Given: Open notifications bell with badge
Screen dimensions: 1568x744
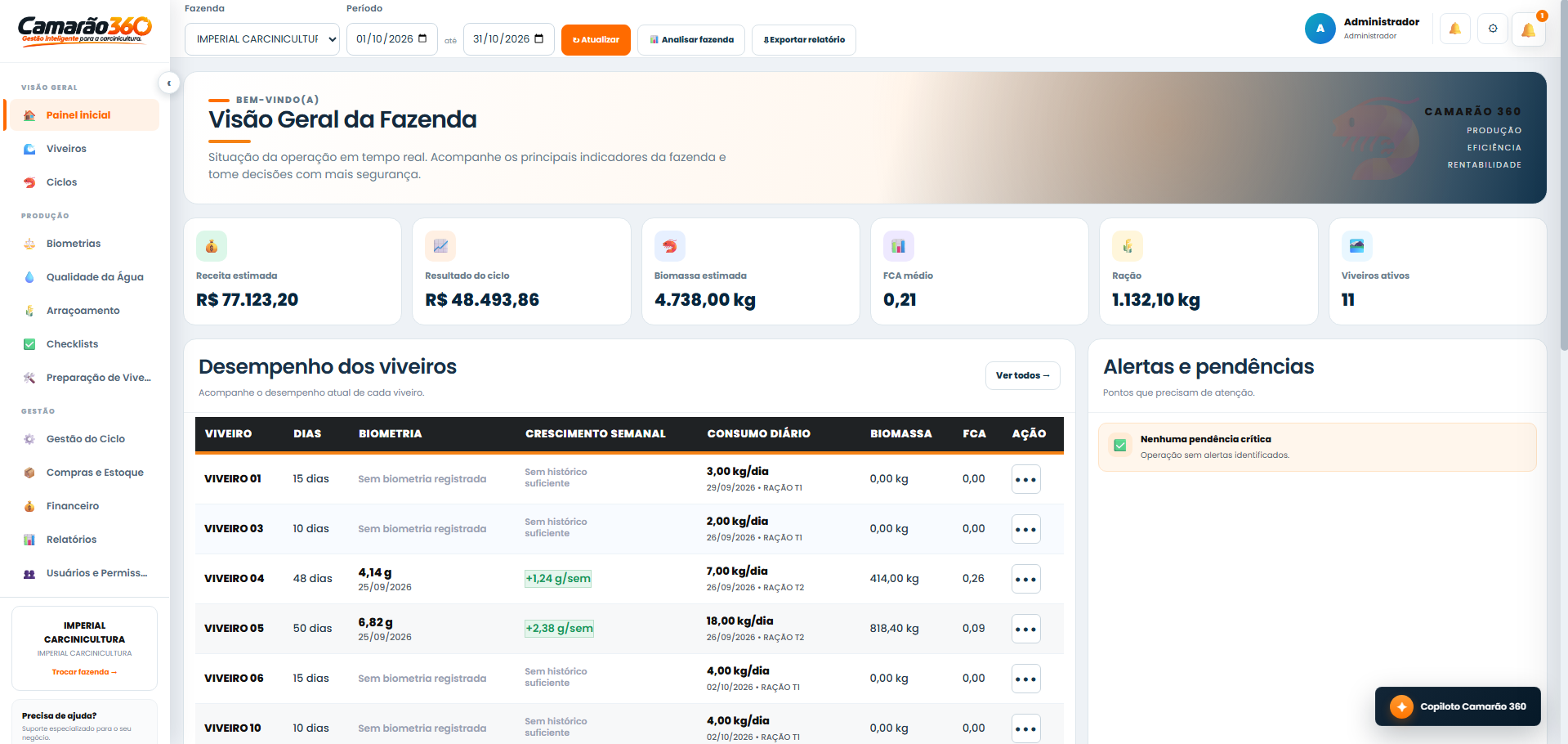Looking at the screenshot, I should 1529,30.
